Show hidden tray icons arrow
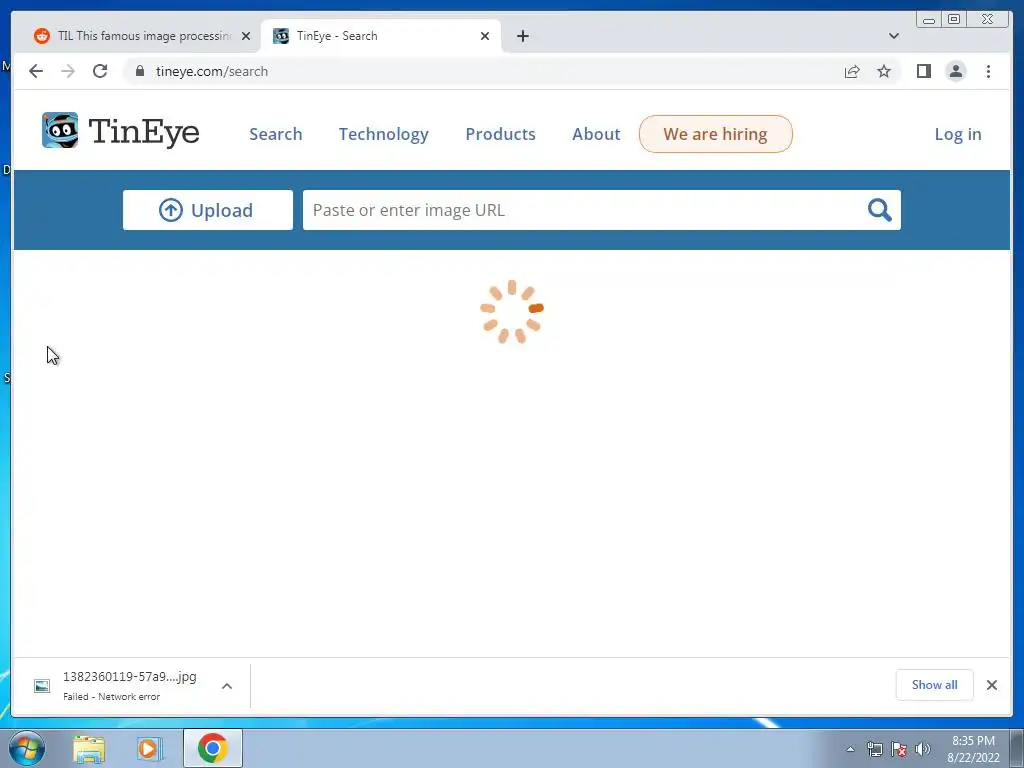The height and width of the screenshot is (768, 1024). click(x=850, y=749)
